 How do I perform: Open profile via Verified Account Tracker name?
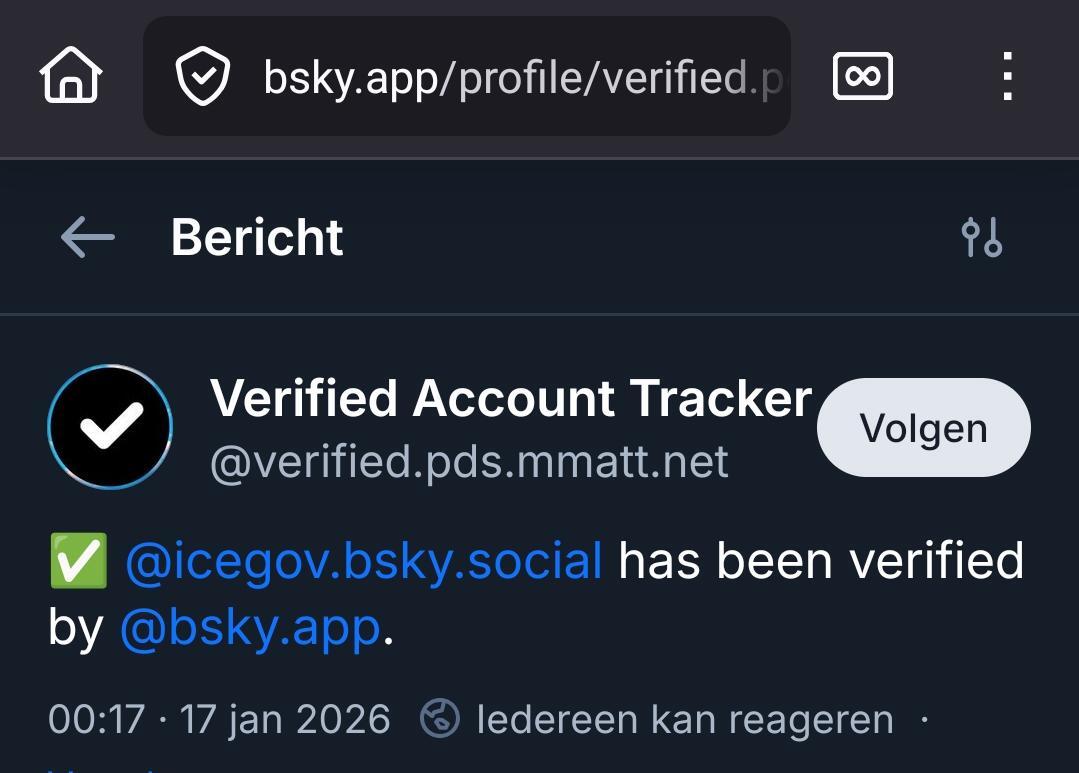point(510,399)
